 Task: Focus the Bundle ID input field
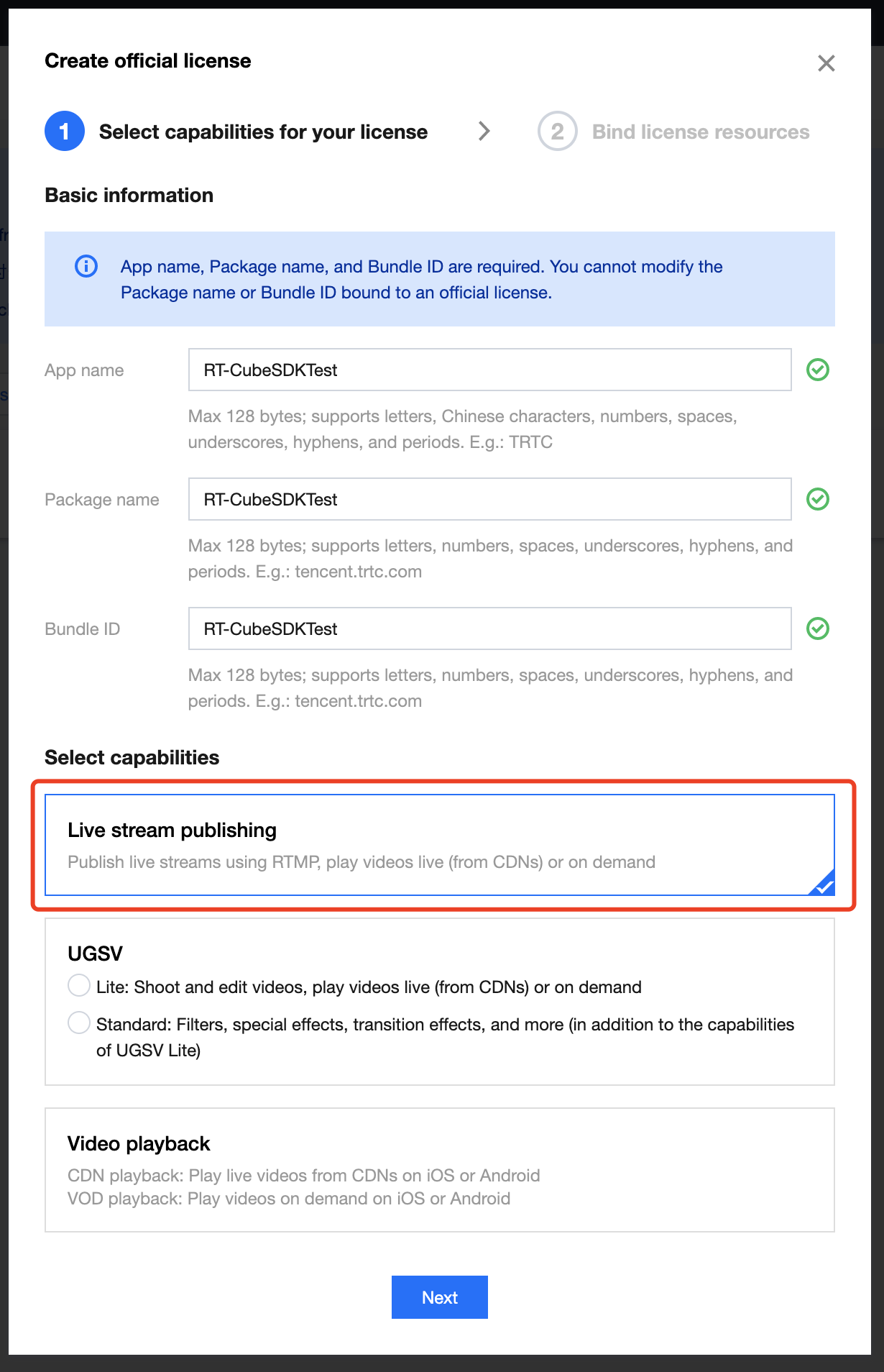[490, 628]
